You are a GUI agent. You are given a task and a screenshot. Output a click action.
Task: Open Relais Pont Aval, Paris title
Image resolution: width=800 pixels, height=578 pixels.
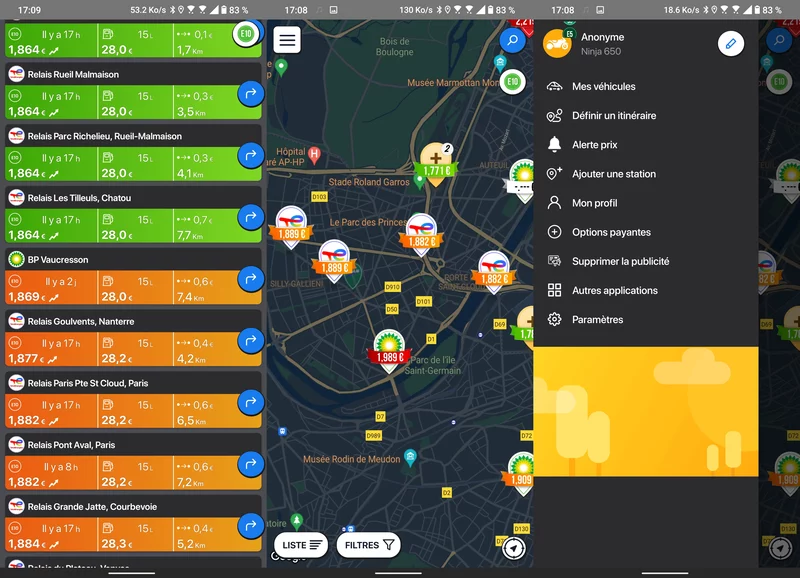71,445
